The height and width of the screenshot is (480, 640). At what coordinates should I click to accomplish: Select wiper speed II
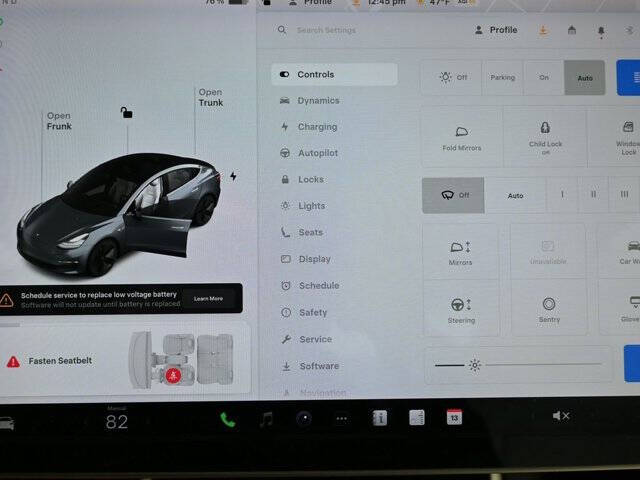pyautogui.click(x=593, y=195)
